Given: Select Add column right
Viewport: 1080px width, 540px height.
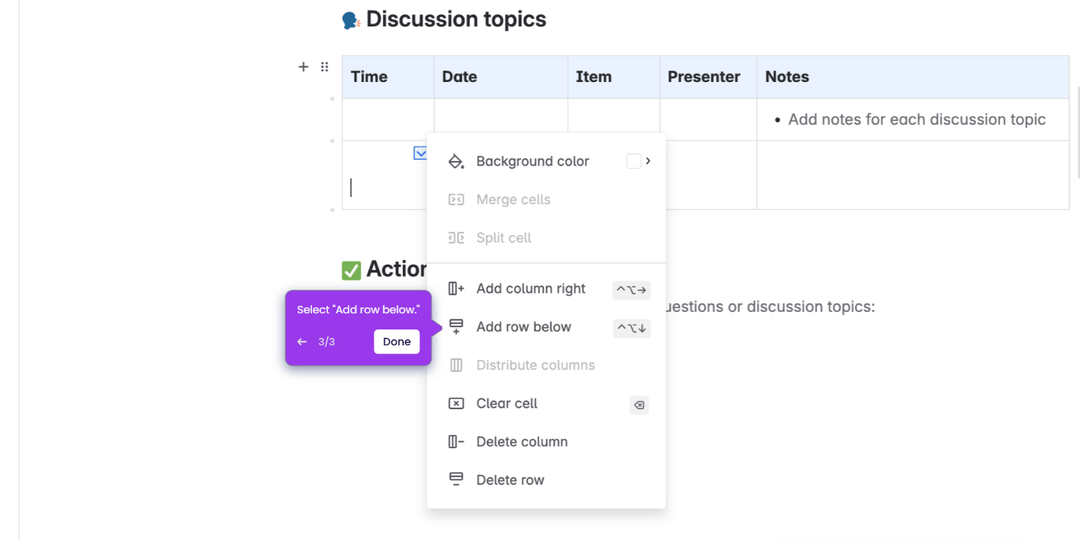Looking at the screenshot, I should tap(546, 289).
